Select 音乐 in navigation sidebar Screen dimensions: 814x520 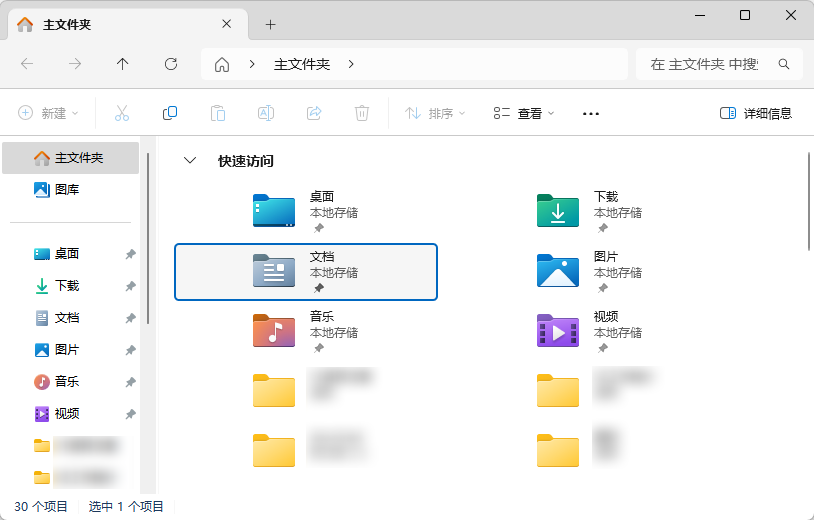[x=71, y=382]
